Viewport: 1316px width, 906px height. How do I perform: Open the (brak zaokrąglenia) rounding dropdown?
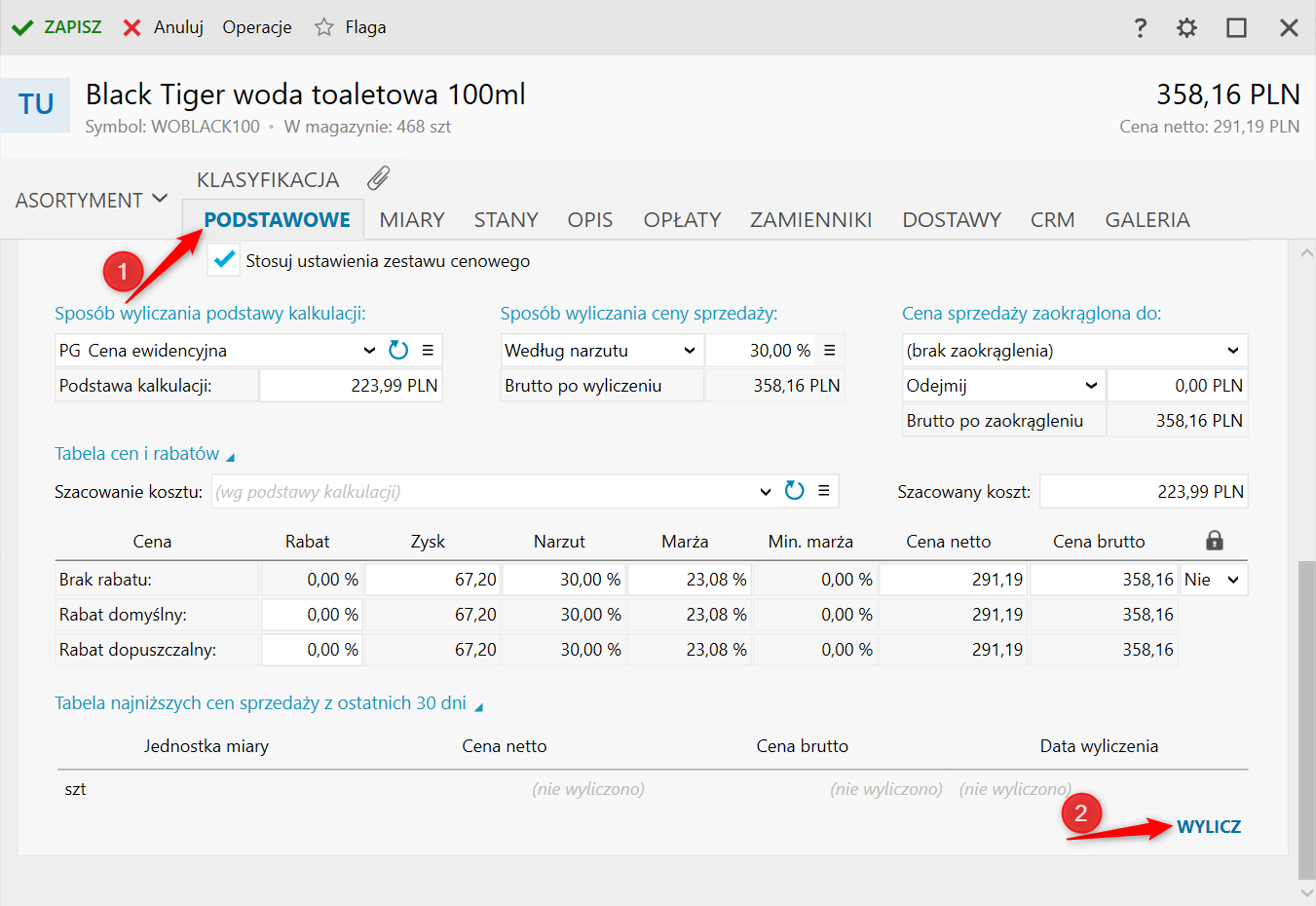tap(1233, 351)
